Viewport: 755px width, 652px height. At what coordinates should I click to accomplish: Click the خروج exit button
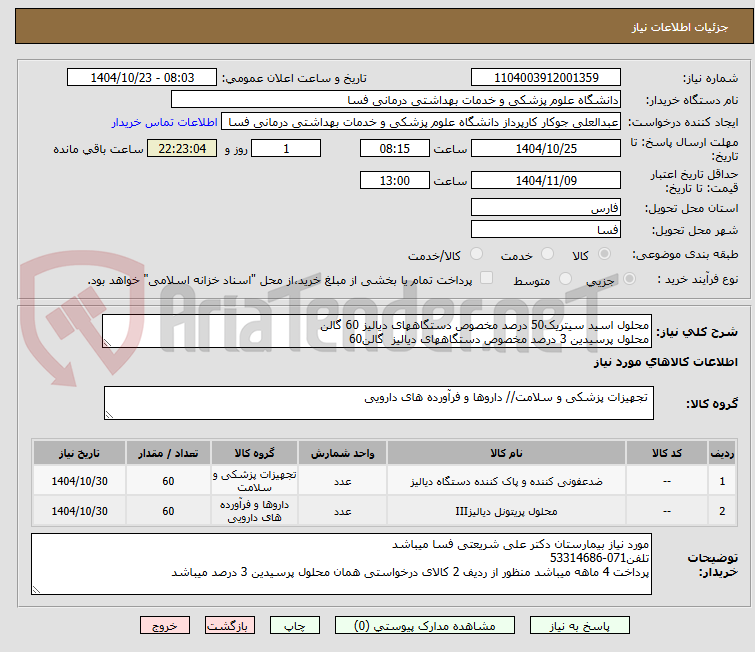click(165, 625)
